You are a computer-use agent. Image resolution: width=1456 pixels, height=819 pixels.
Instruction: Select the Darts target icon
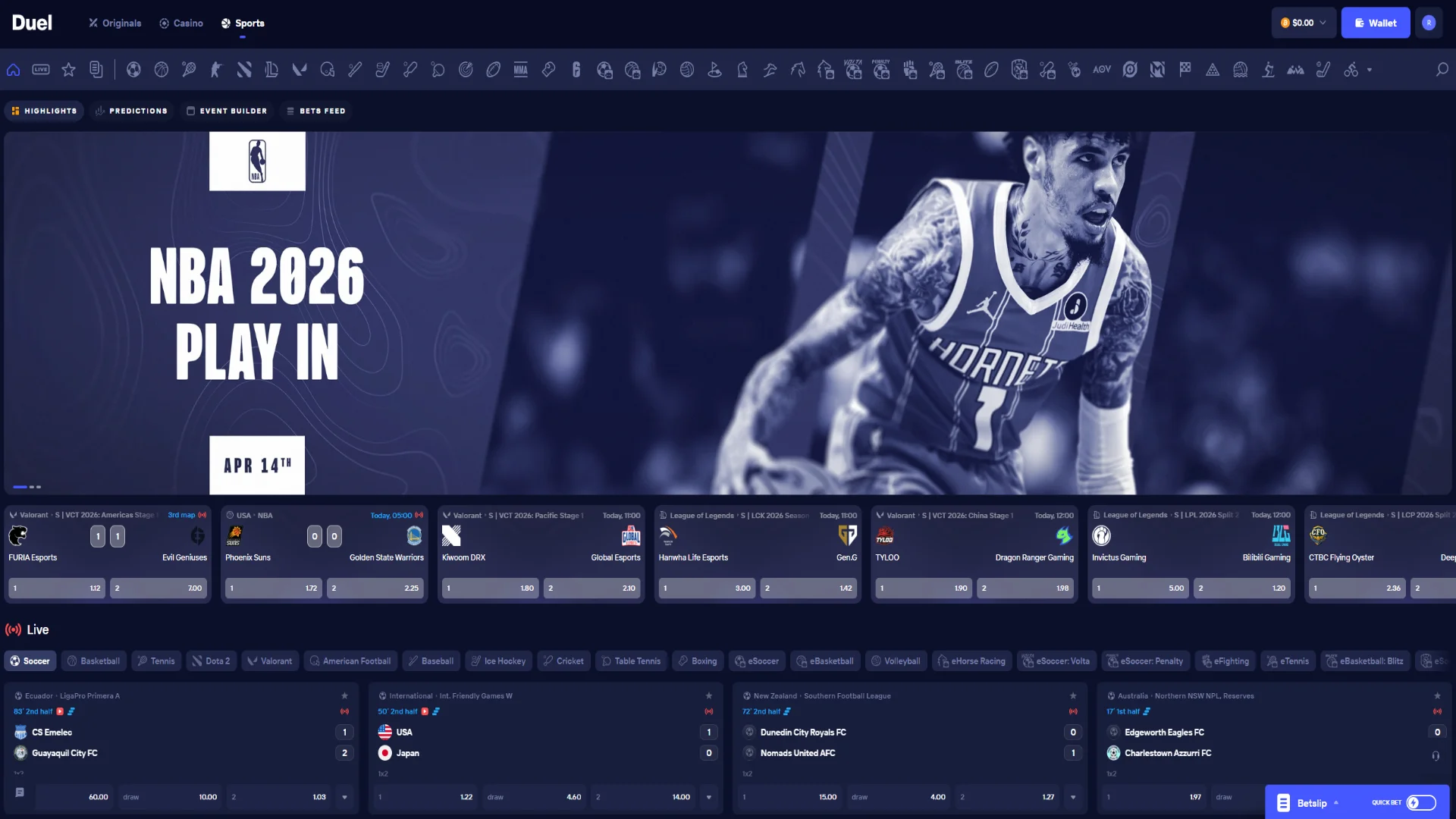(x=466, y=70)
